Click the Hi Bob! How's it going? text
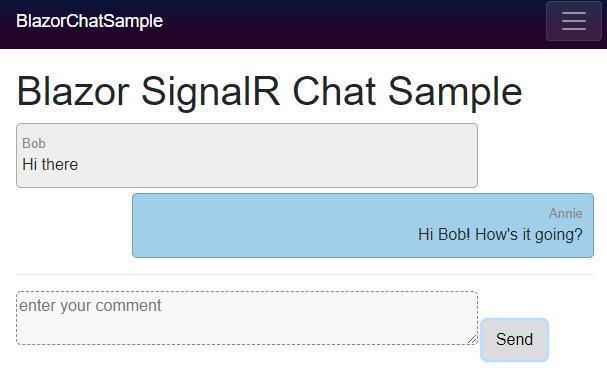This screenshot has height=376, width=607. tap(500, 235)
